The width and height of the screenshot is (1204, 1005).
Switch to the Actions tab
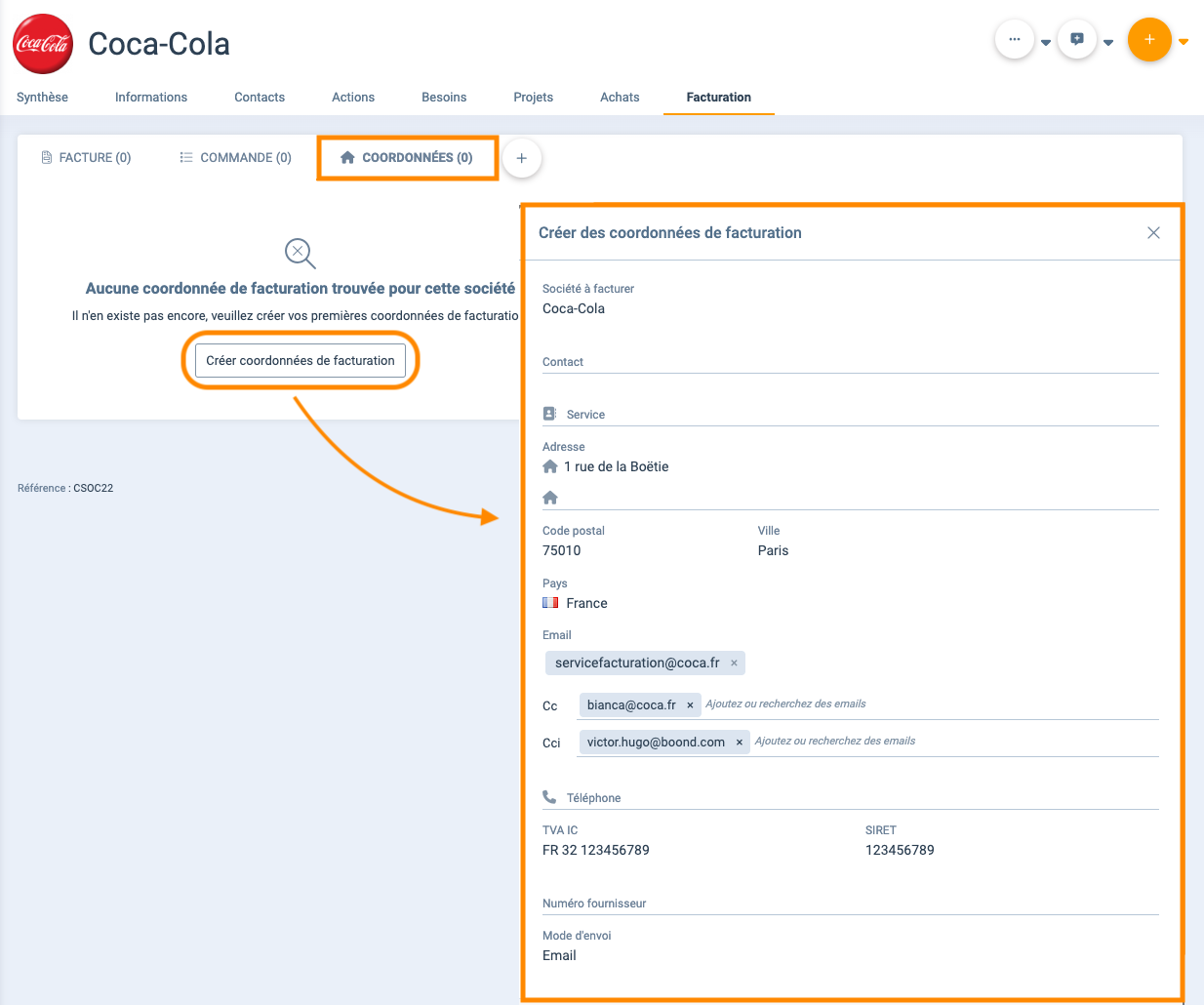[353, 97]
